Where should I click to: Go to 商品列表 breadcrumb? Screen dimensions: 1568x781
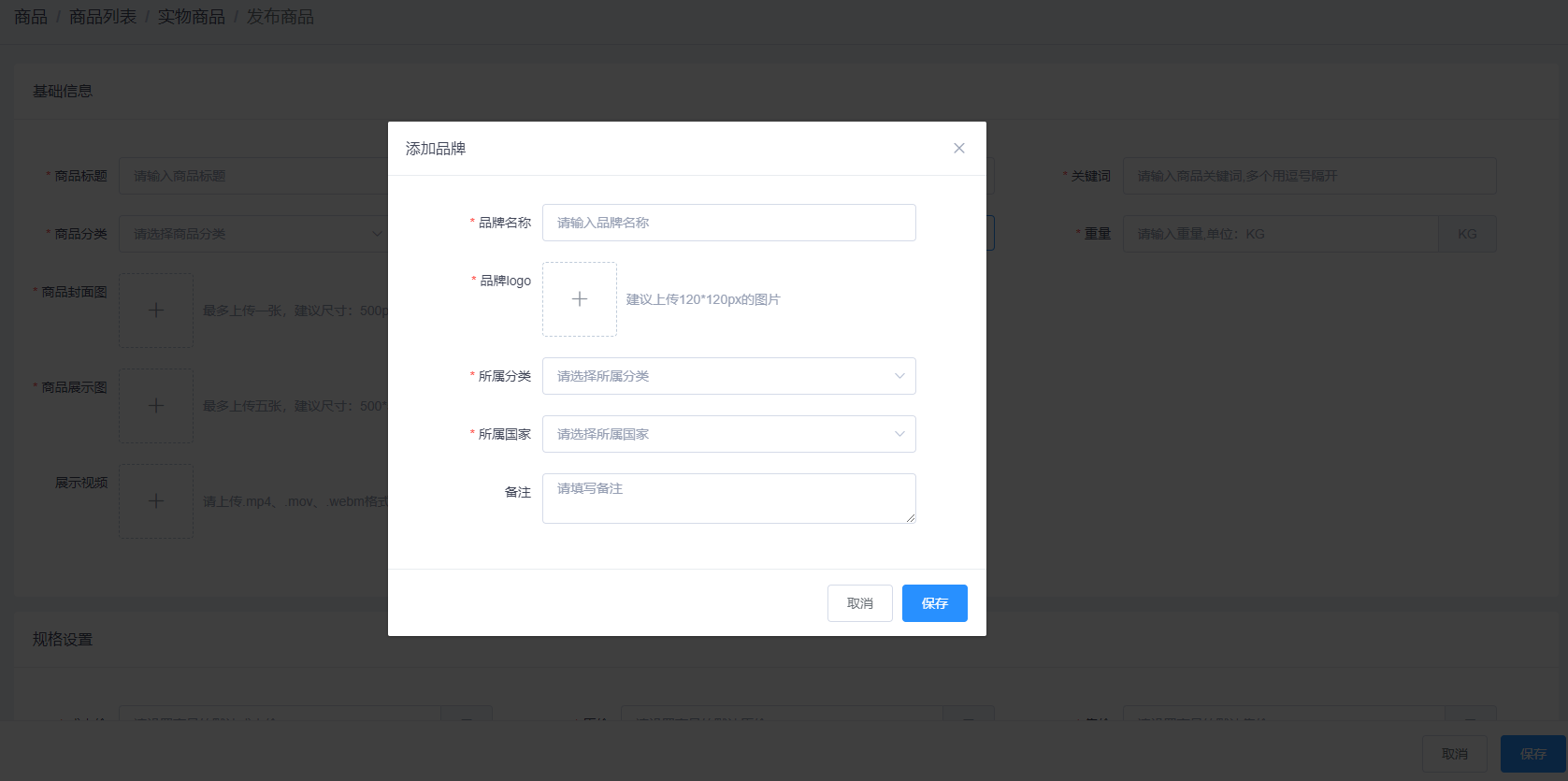(103, 17)
